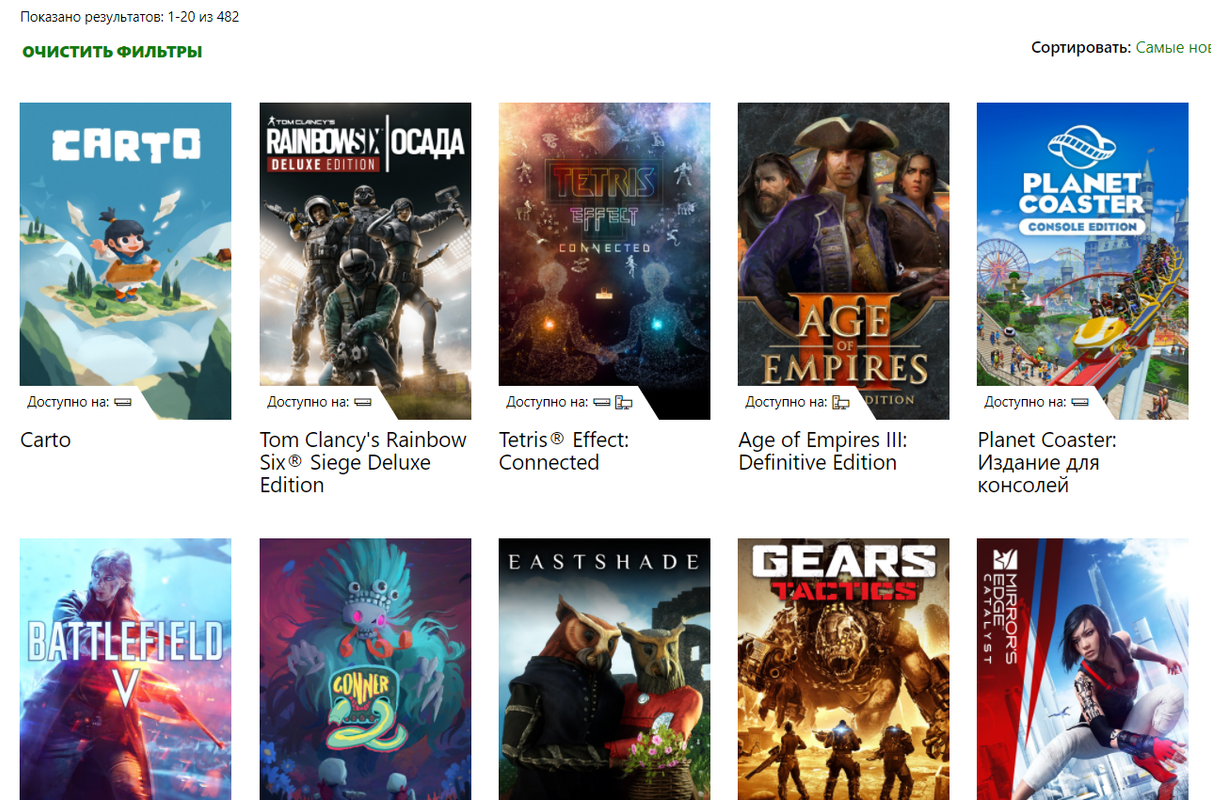Click the "ОЧИСТИТЬ ФИЛЬТРЫ" link
The height and width of the screenshot is (800, 1211).
click(112, 51)
